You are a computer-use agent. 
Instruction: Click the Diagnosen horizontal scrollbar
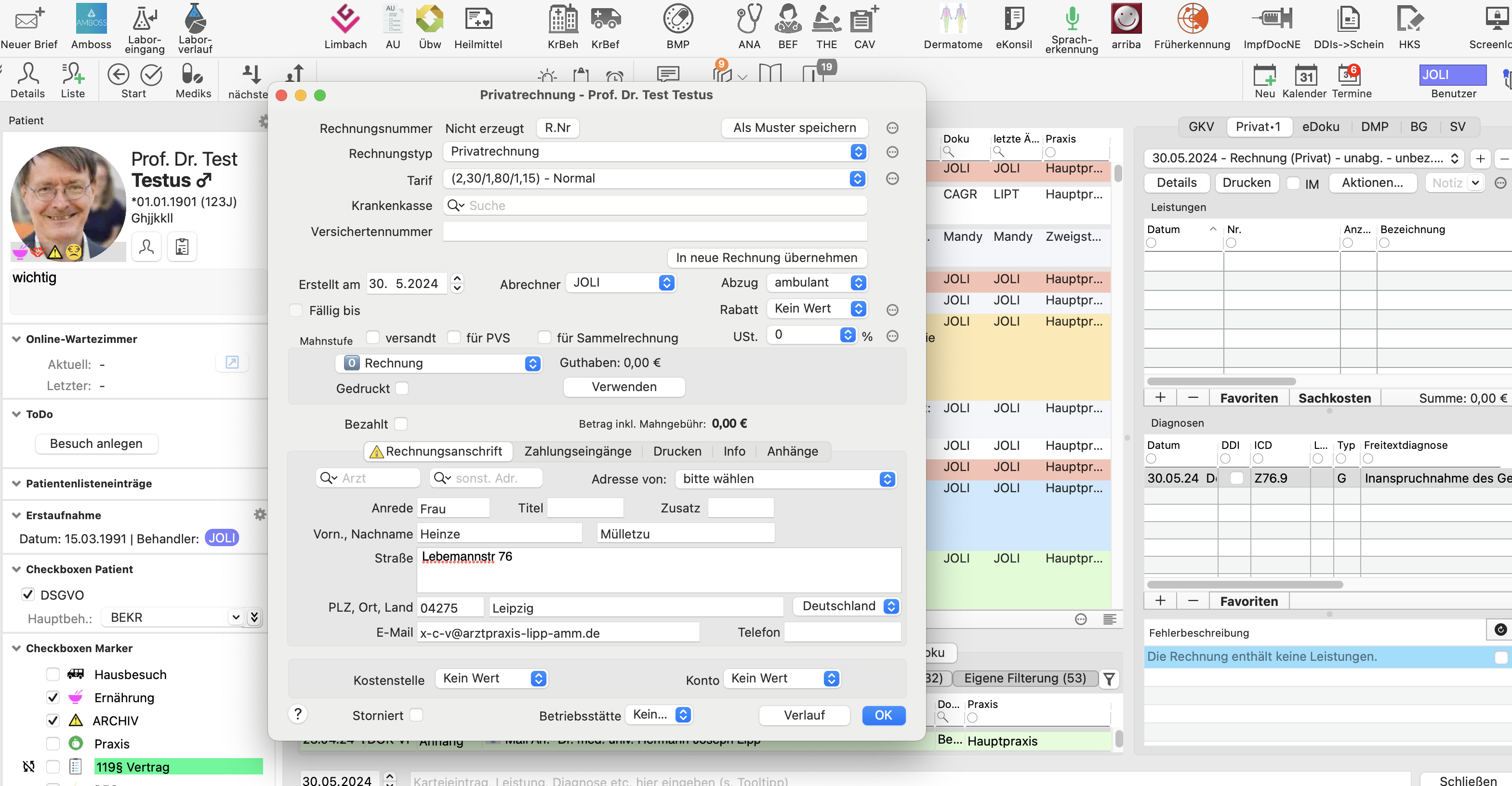pyautogui.click(x=1245, y=584)
